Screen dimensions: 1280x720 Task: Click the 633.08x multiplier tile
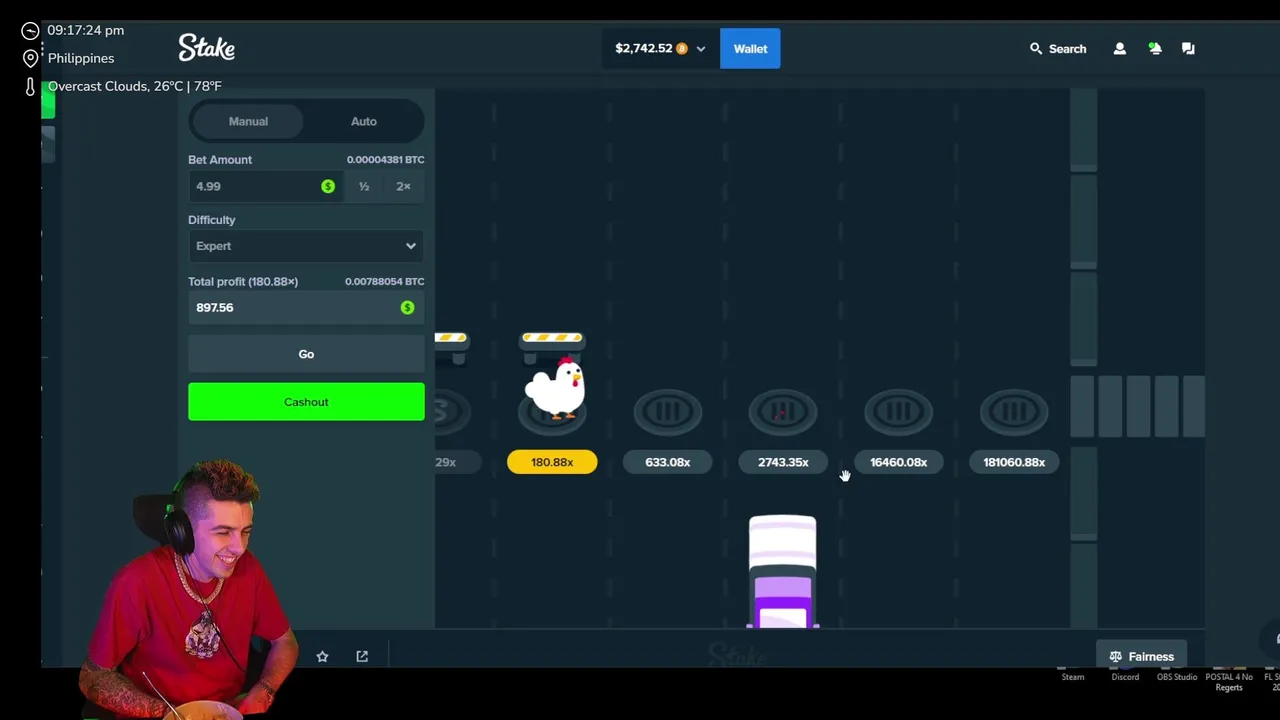pyautogui.click(x=668, y=462)
